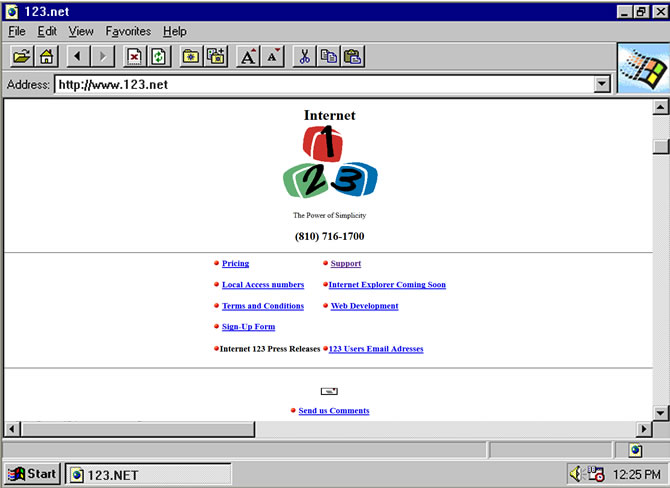Stop page loading with Stop icon
The image size is (670, 488).
tap(135, 56)
